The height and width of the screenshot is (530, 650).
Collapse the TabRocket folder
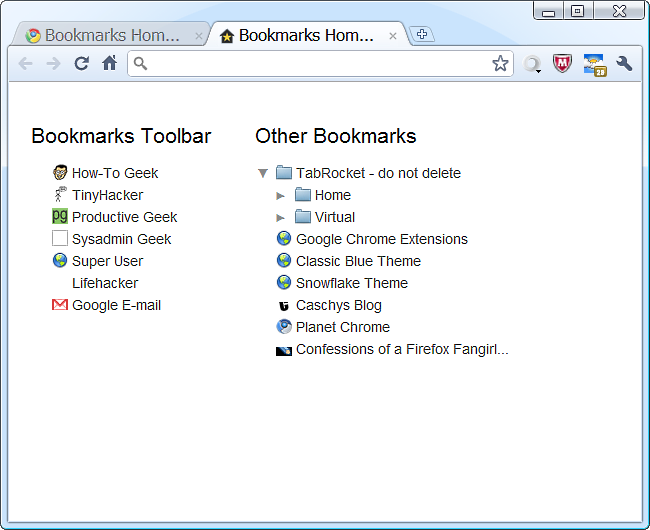pyautogui.click(x=263, y=173)
